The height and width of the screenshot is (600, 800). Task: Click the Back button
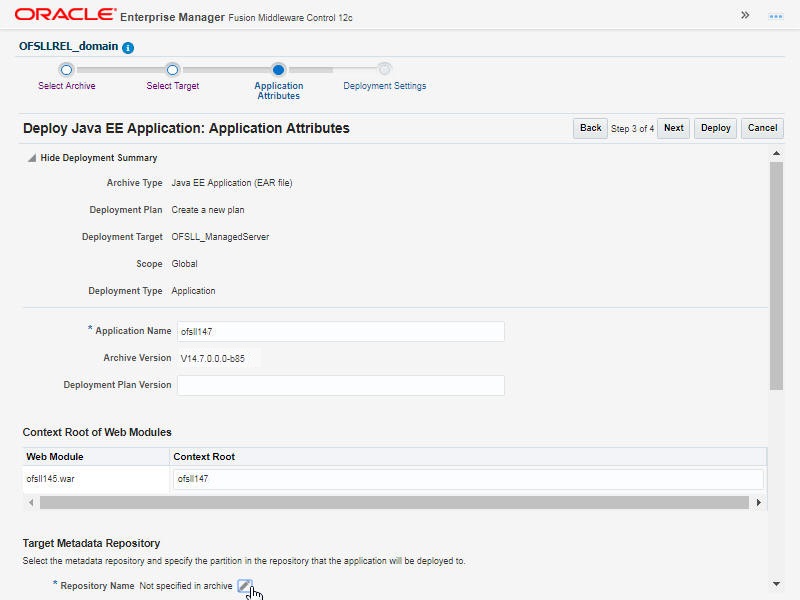[x=590, y=128]
